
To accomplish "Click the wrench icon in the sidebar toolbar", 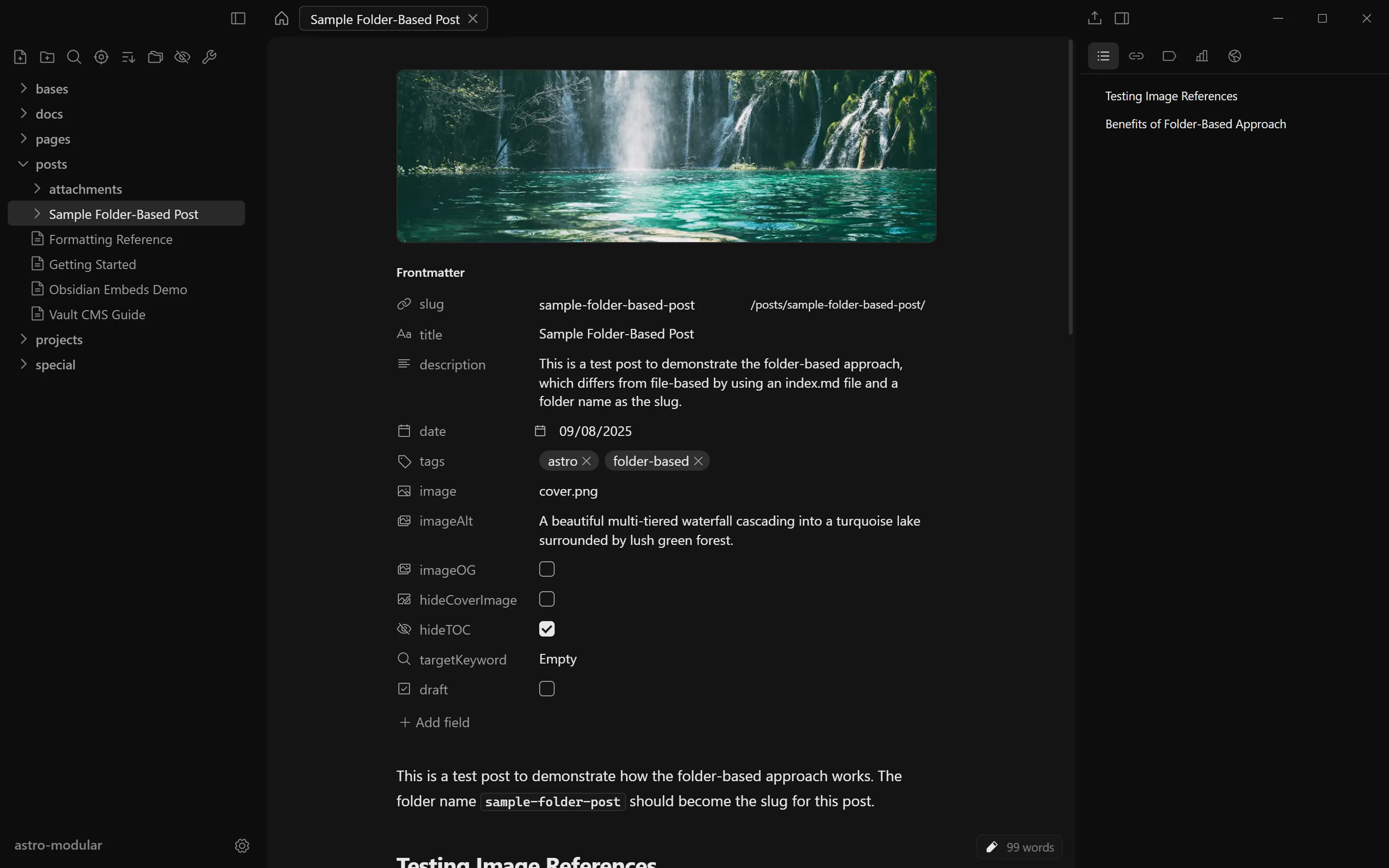I will coord(209,57).
